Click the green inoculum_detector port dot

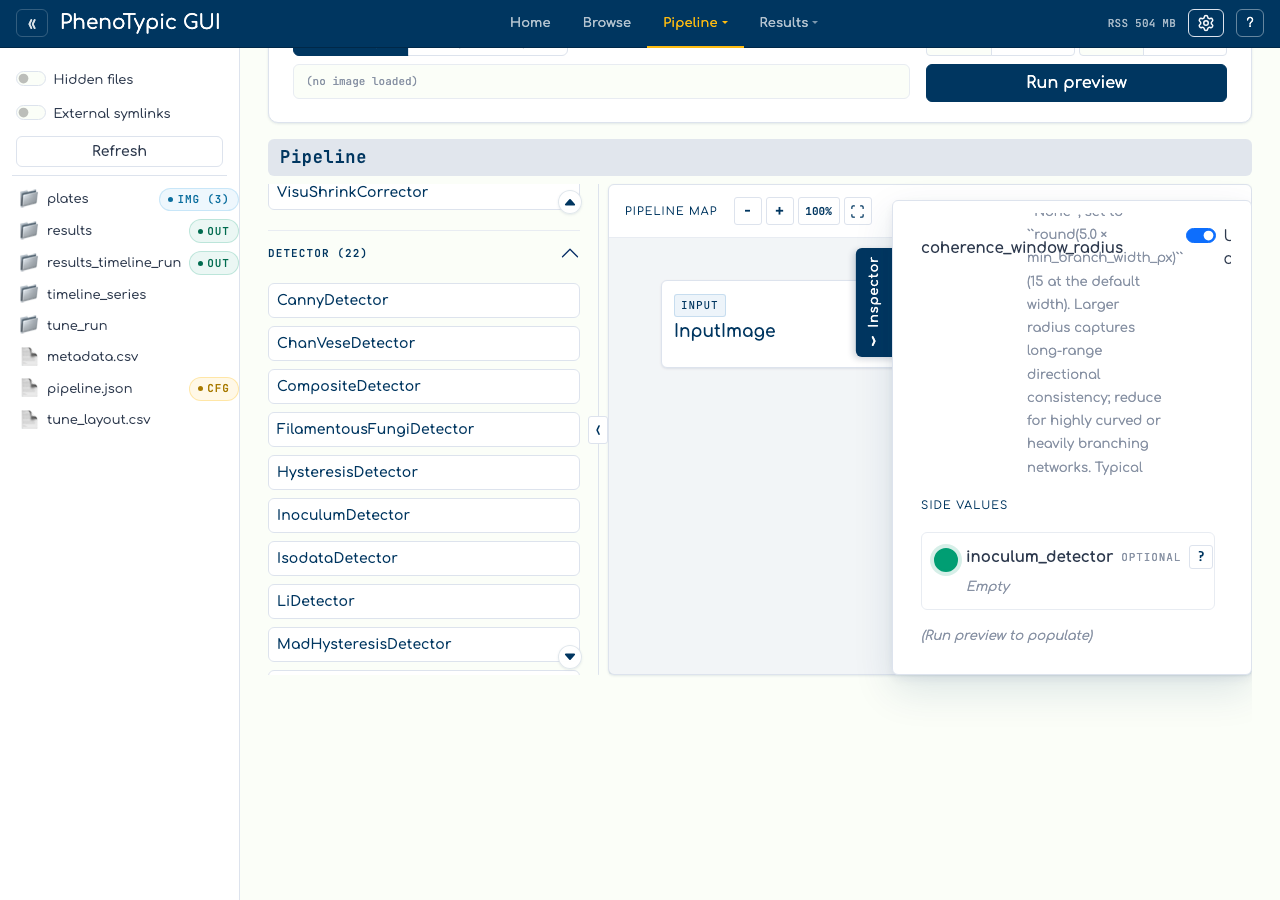946,560
